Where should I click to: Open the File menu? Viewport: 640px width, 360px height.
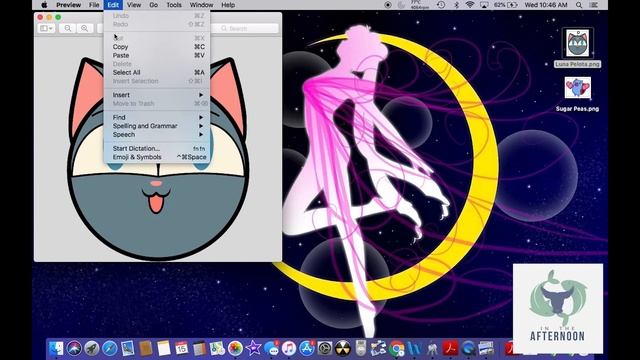click(94, 5)
